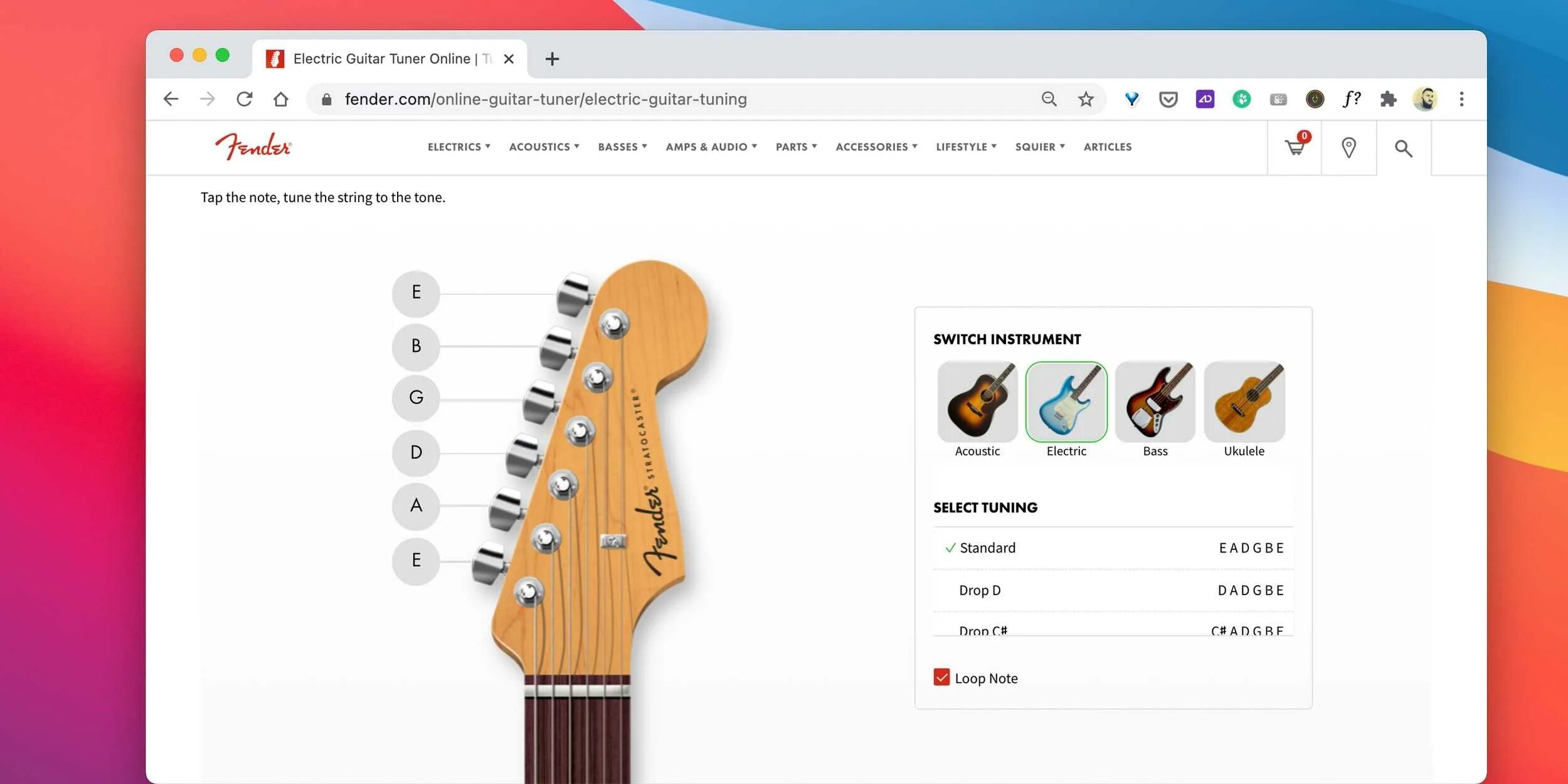This screenshot has height=784, width=1568.
Task: Reload the page
Action: tap(244, 99)
